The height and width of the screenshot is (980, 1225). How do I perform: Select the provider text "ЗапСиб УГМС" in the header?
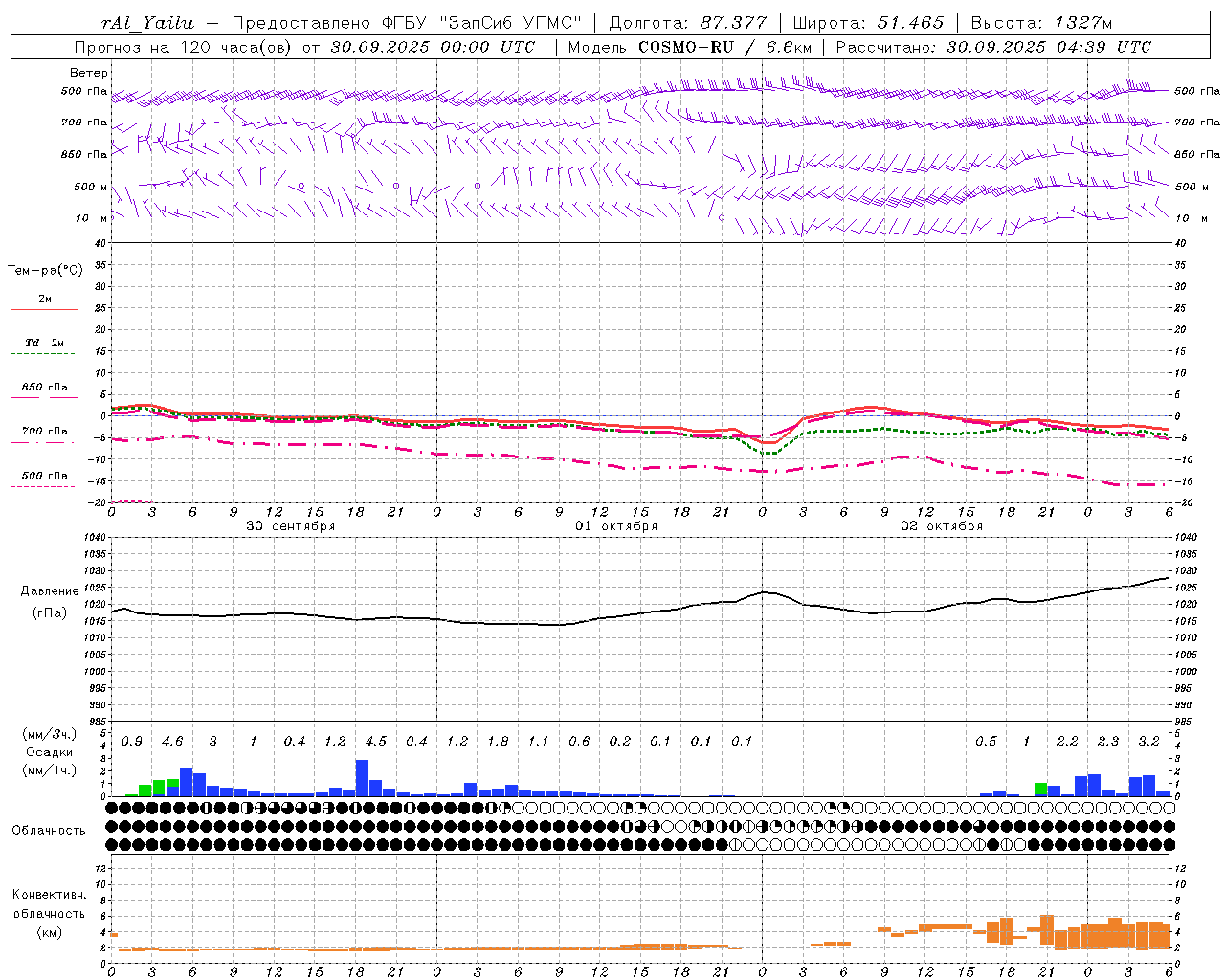point(511,24)
